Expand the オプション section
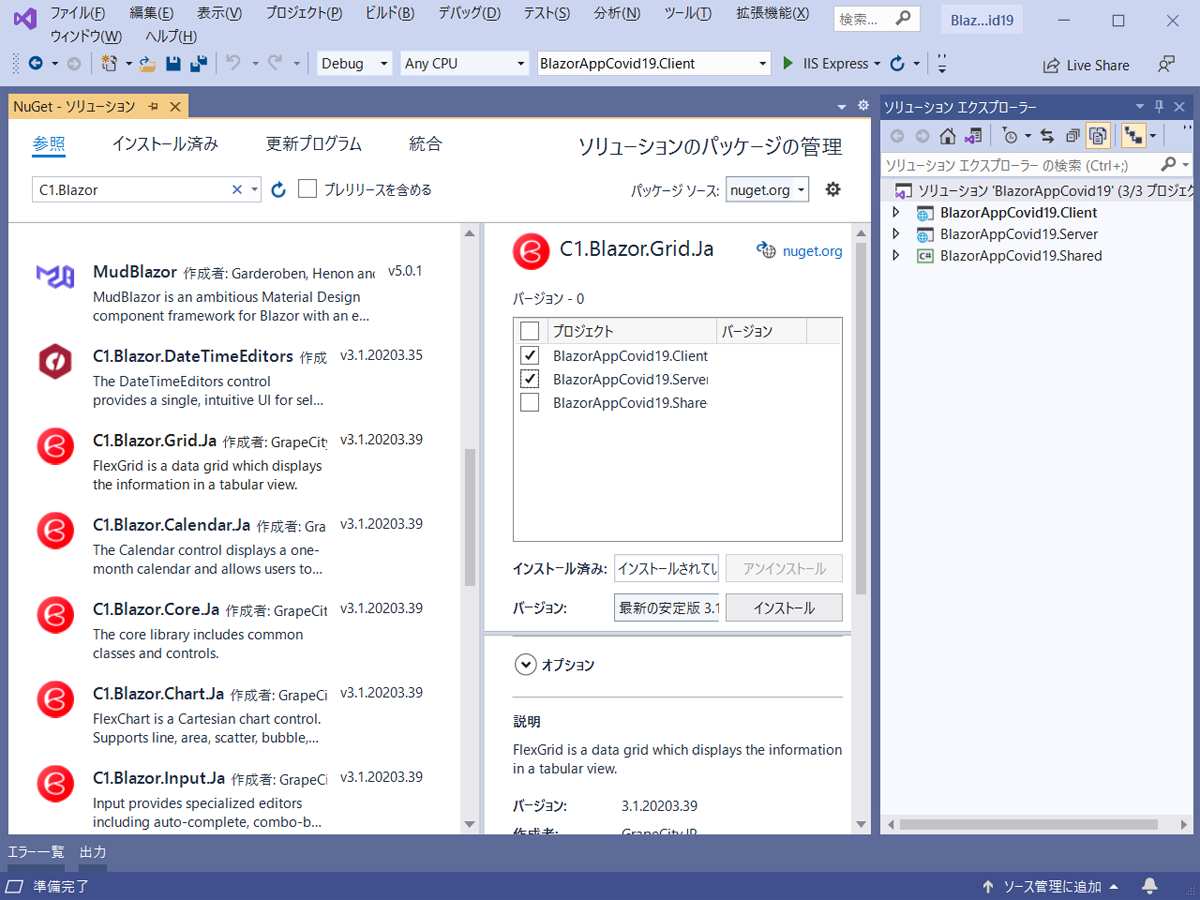The image size is (1200, 900). coord(526,665)
